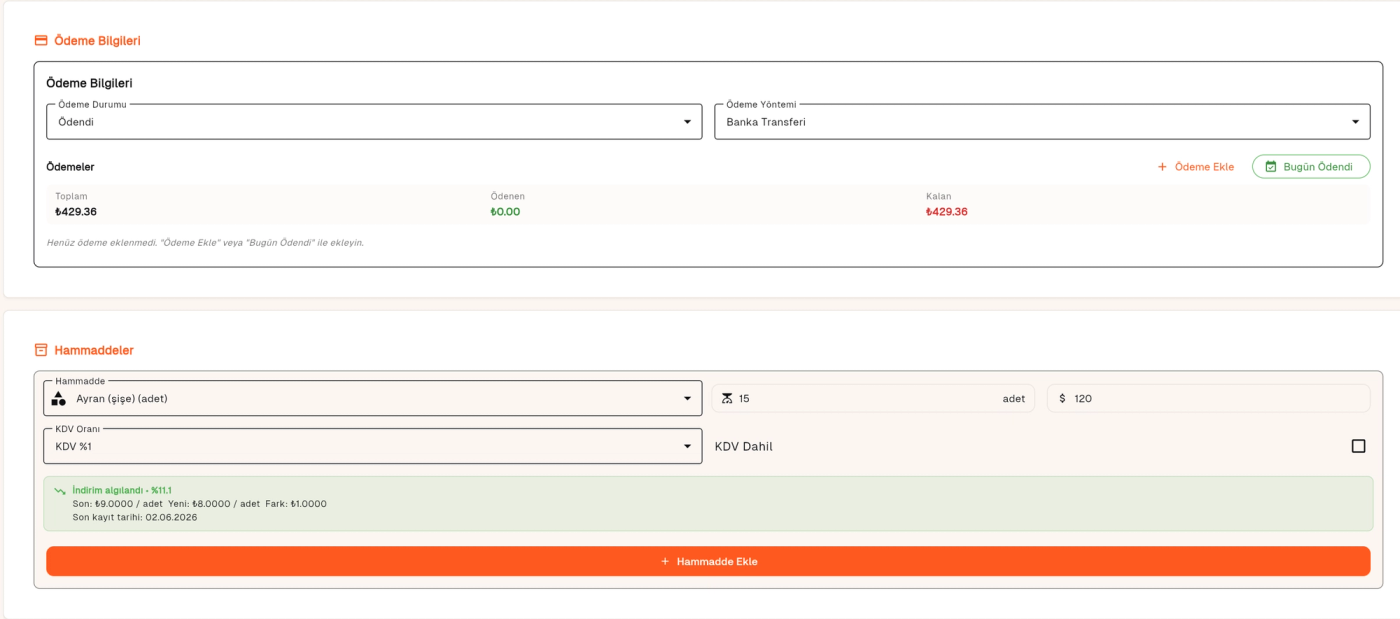Viewport: 1400px width, 619px height.
Task: Expand the KDV Oranı dropdown
Action: [x=373, y=446]
